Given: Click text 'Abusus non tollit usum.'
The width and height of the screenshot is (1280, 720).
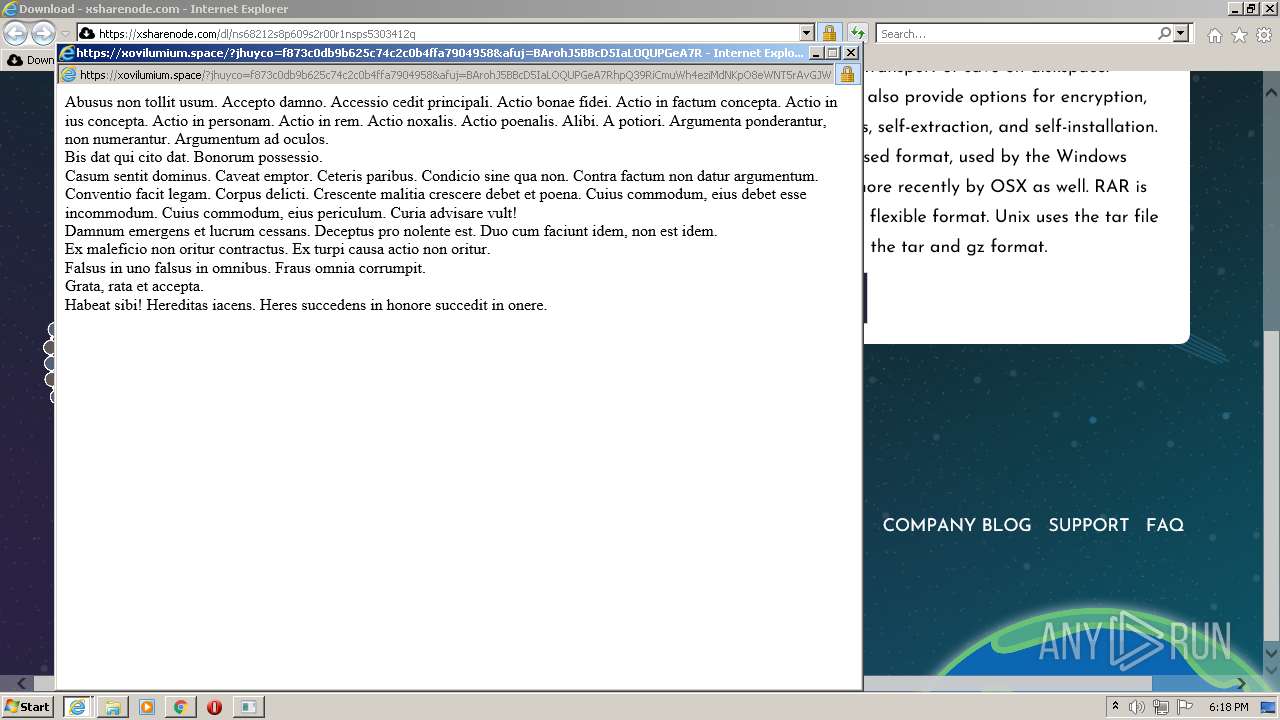Looking at the screenshot, I should pyautogui.click(x=141, y=102).
